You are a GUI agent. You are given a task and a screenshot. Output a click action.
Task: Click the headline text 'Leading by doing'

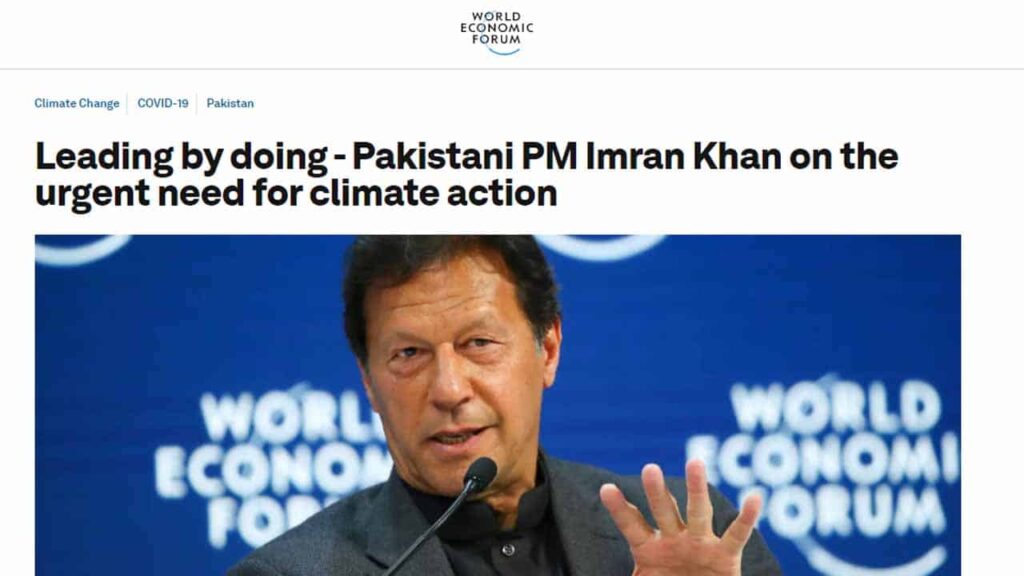(181, 157)
